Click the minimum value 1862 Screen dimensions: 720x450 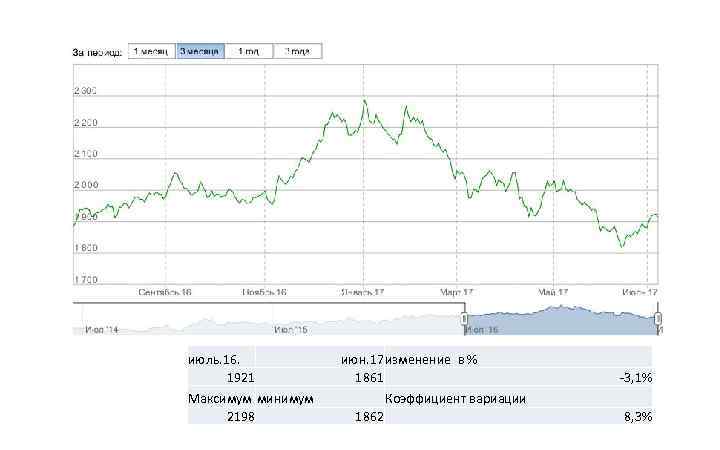point(369,417)
